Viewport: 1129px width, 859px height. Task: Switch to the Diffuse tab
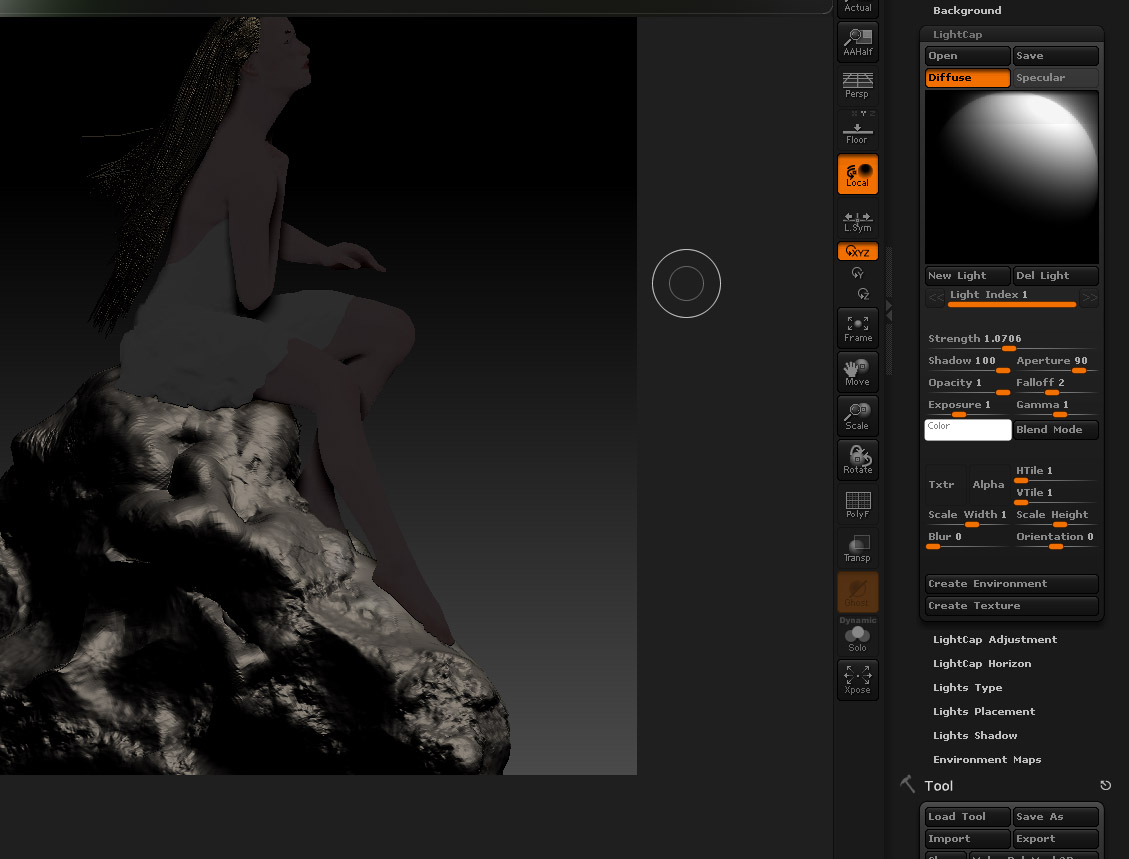(x=968, y=78)
